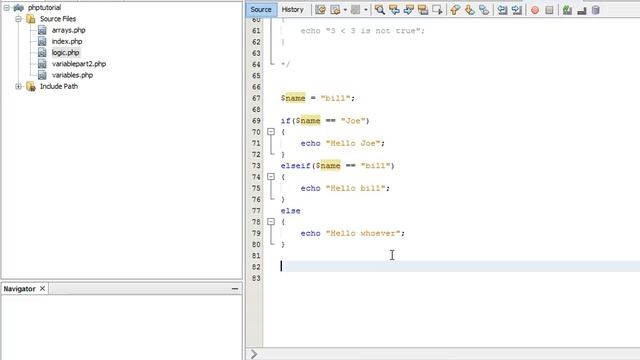The height and width of the screenshot is (360, 640).
Task: Select logic.php in the project tree
Action: coord(65,53)
